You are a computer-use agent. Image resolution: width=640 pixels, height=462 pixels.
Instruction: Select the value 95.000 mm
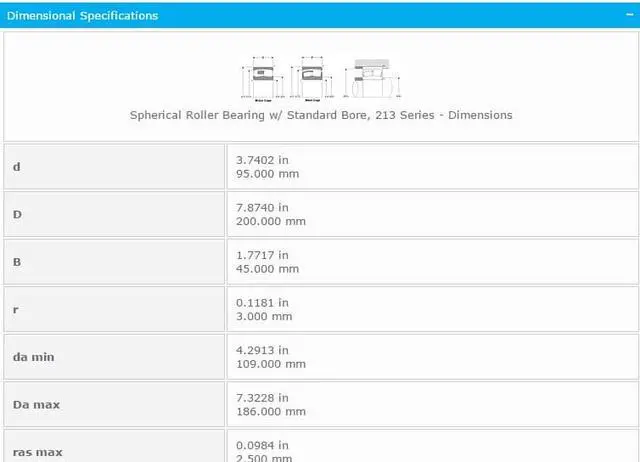[x=267, y=174]
